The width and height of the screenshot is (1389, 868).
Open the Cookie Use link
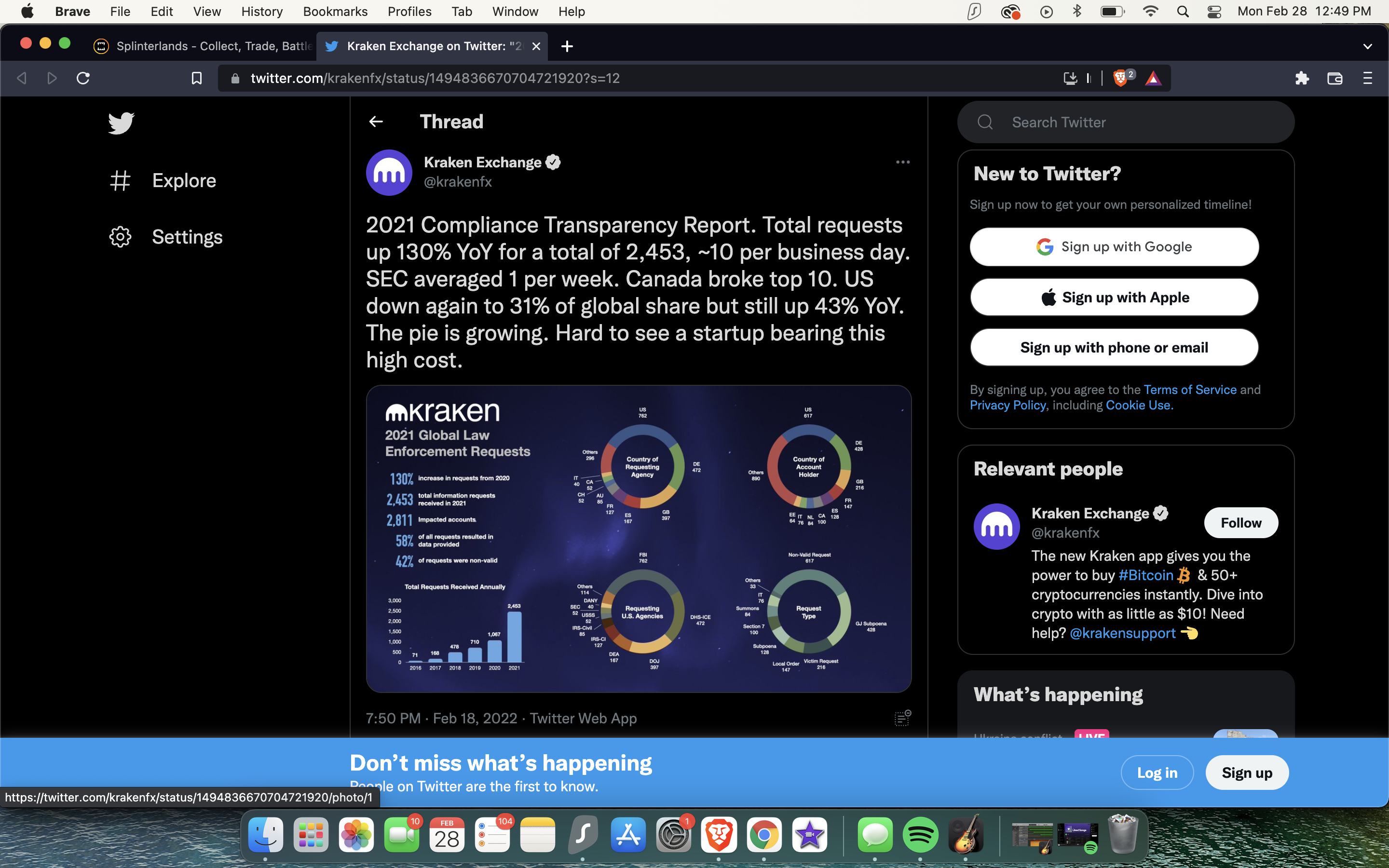(1139, 405)
